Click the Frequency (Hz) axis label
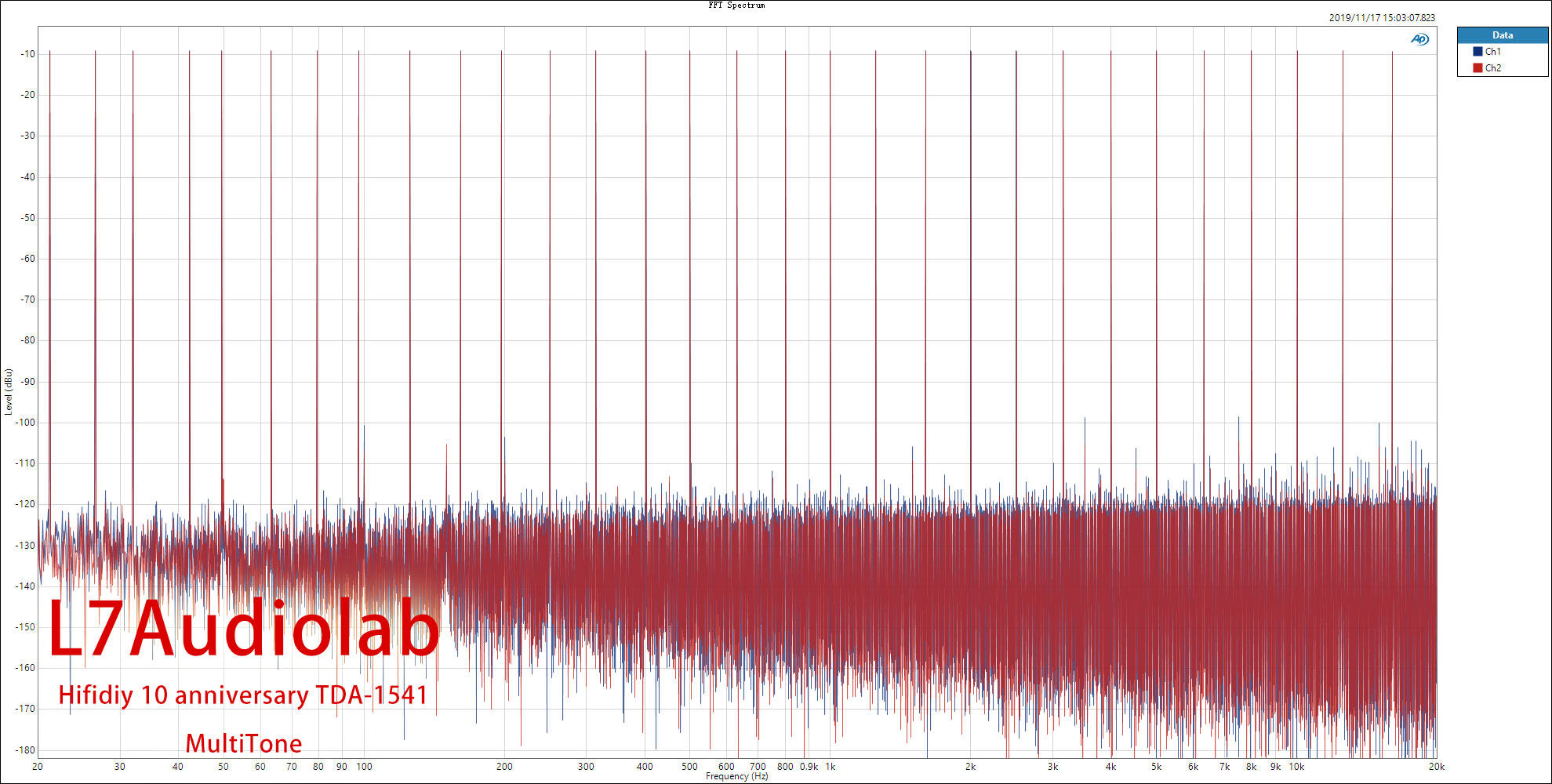Image resolution: width=1552 pixels, height=784 pixels. click(736, 777)
